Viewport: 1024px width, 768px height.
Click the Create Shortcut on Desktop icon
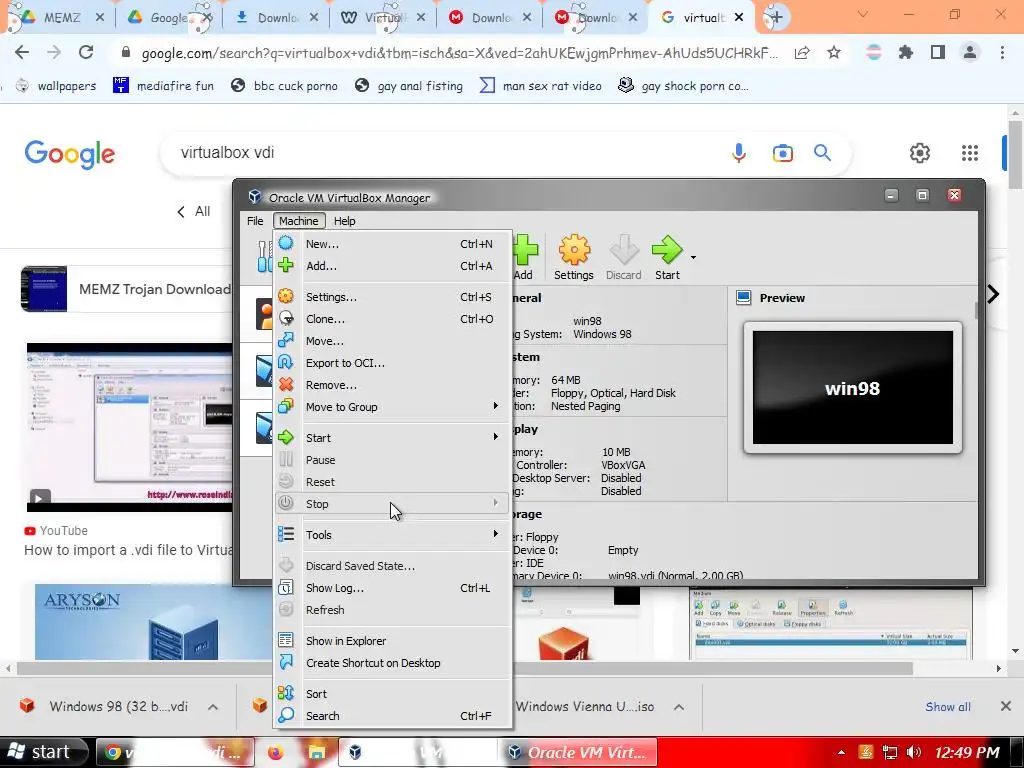click(285, 662)
